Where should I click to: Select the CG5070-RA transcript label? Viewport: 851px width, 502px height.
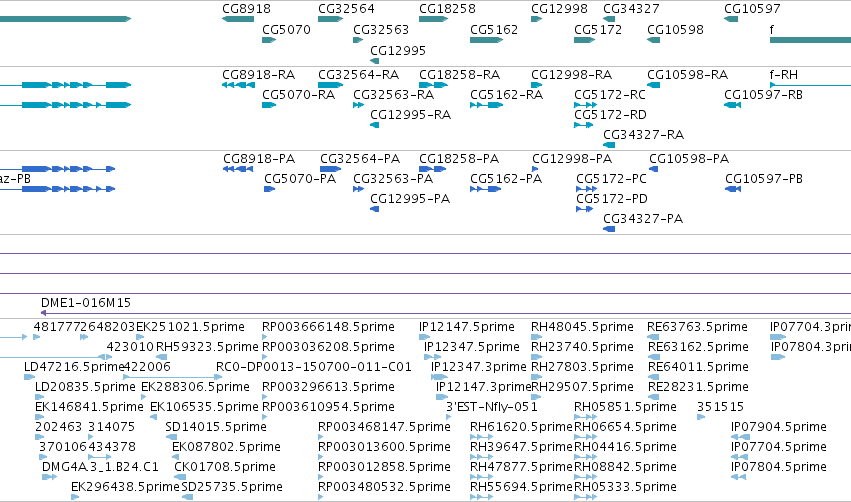tap(299, 94)
